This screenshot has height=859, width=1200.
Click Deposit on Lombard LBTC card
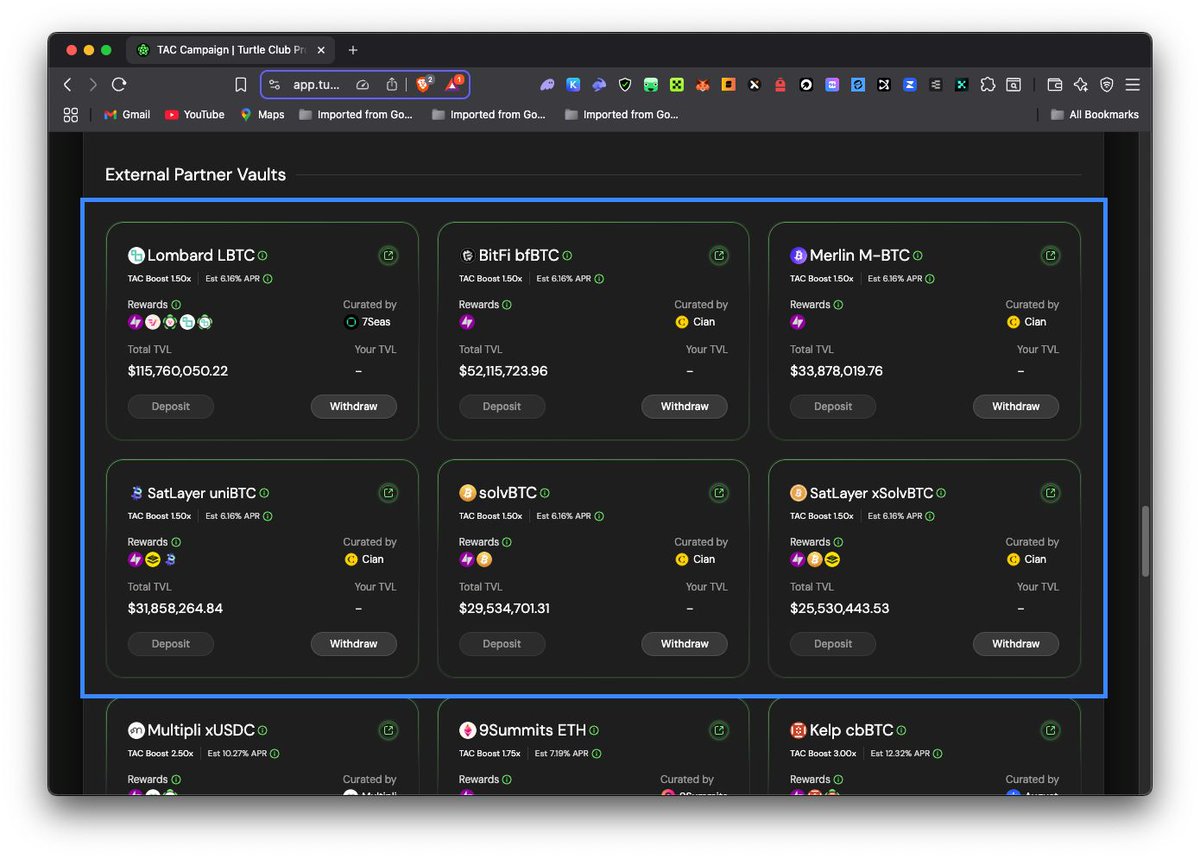171,407
